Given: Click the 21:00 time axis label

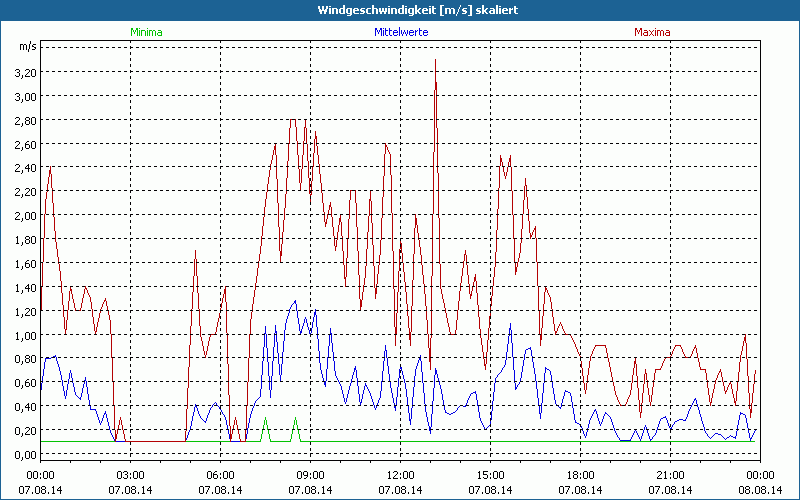Looking at the screenshot, I should [670, 475].
